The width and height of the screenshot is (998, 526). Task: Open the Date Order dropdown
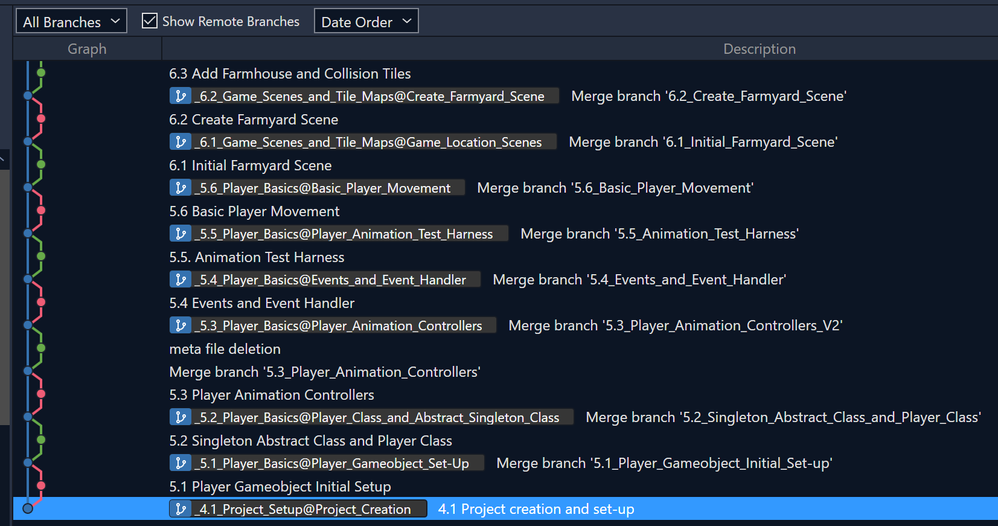pyautogui.click(x=366, y=21)
